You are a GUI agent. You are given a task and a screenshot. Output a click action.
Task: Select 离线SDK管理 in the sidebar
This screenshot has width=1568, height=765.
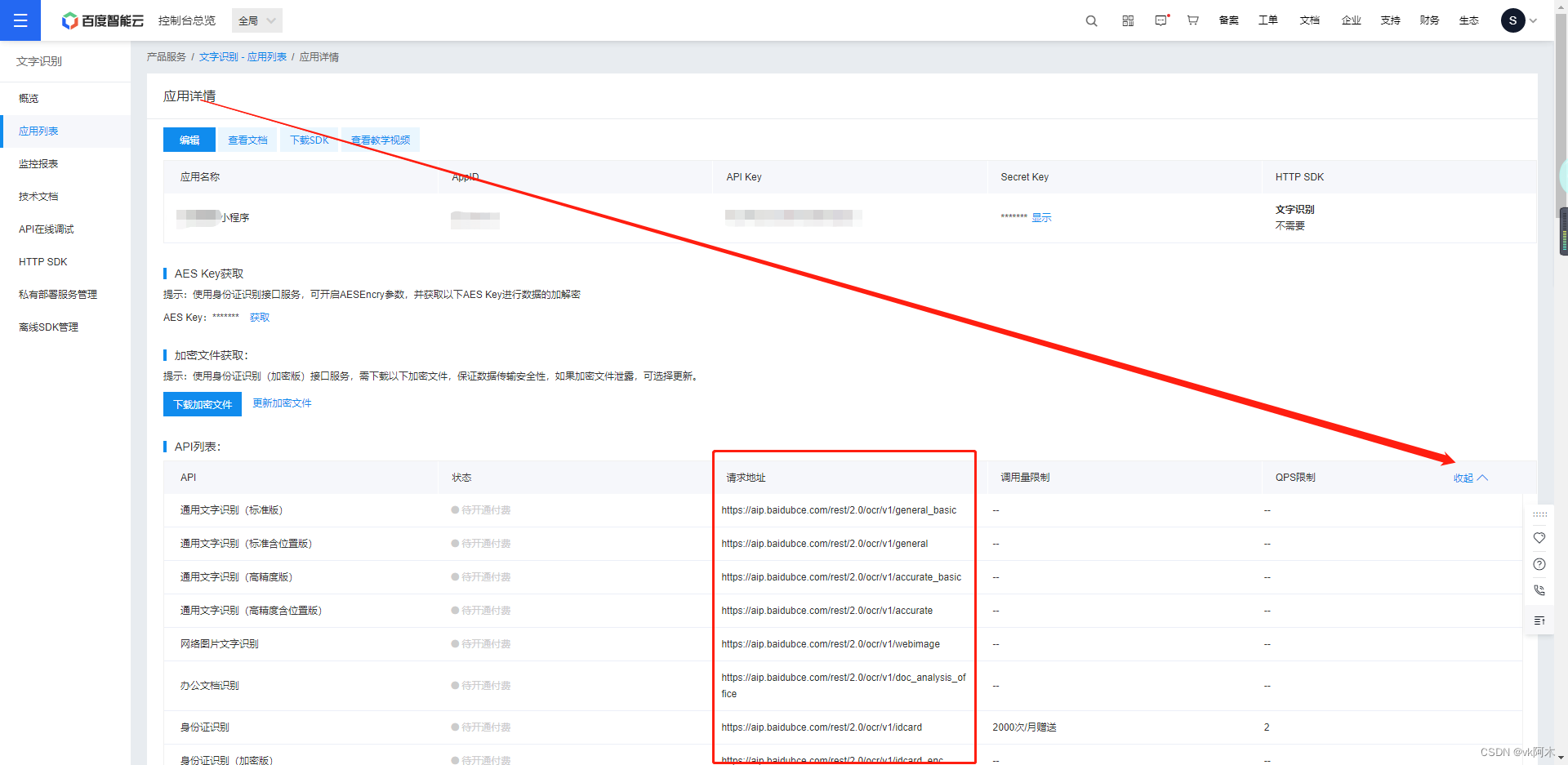[x=65, y=327]
